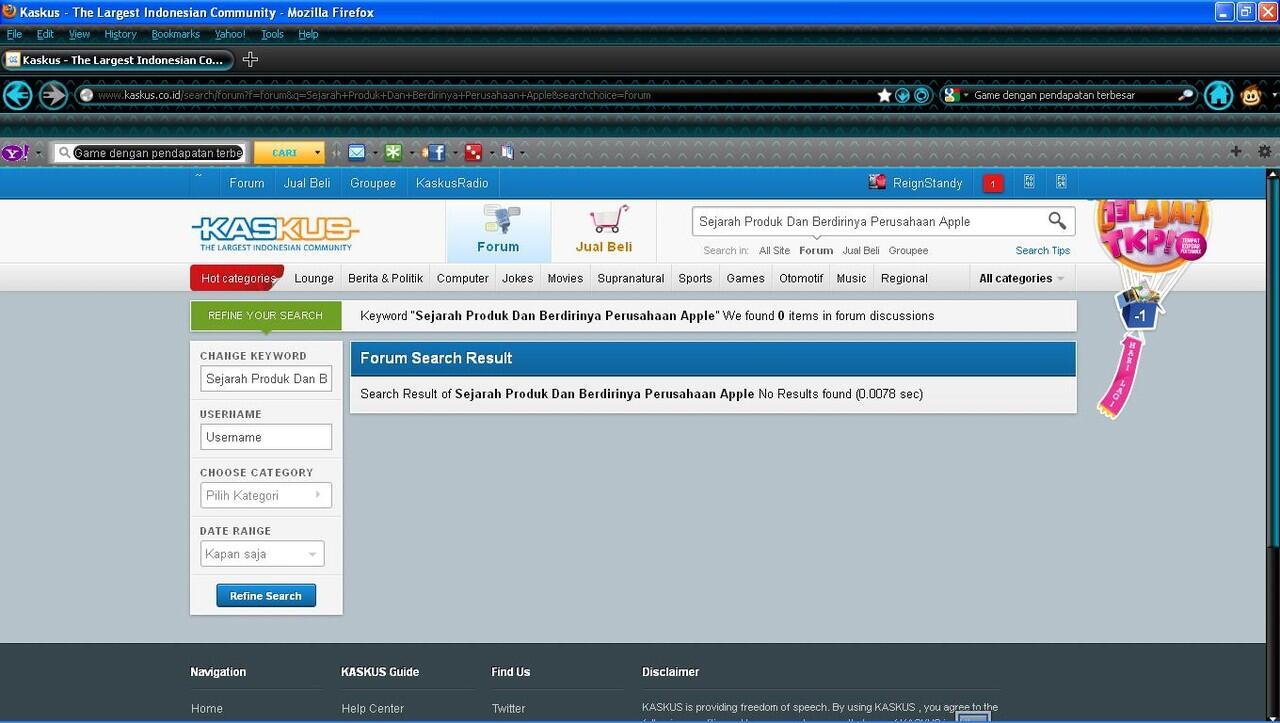The height and width of the screenshot is (723, 1280).
Task: Reload the page using the circular refresh icon
Action: (921, 95)
